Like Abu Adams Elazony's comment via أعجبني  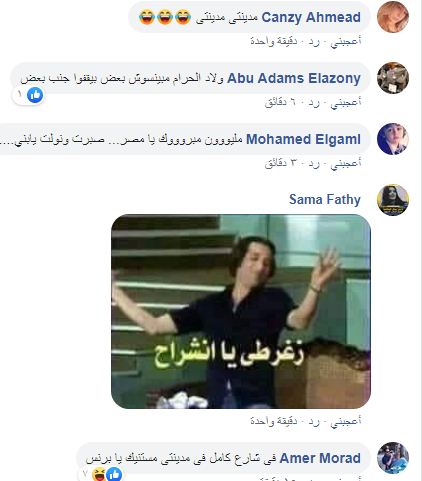click(x=346, y=102)
